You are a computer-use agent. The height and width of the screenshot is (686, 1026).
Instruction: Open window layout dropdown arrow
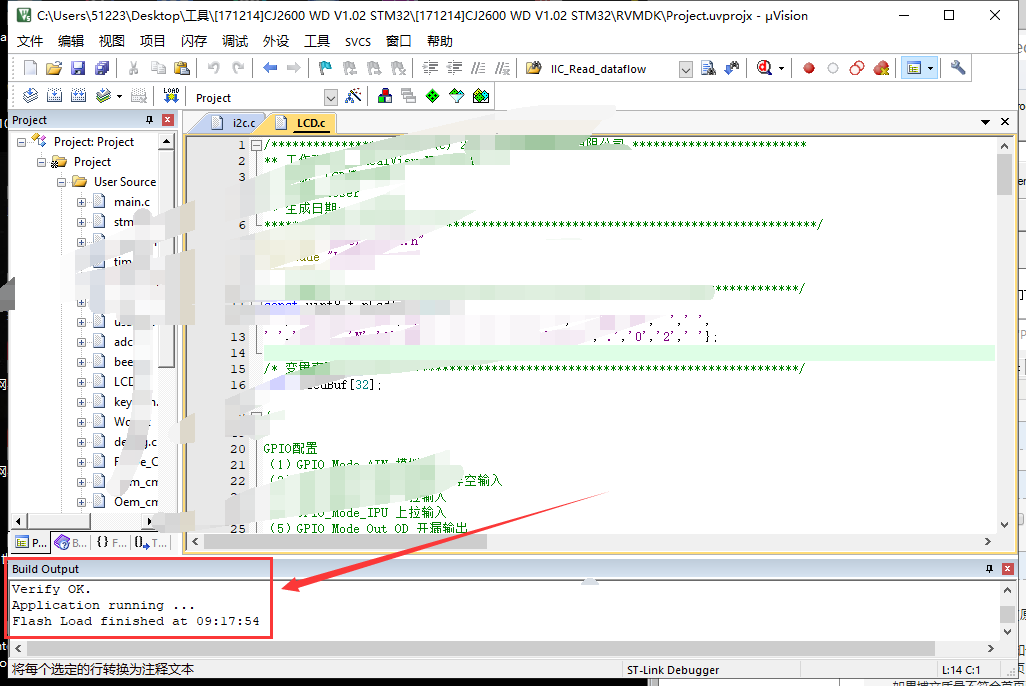930,68
